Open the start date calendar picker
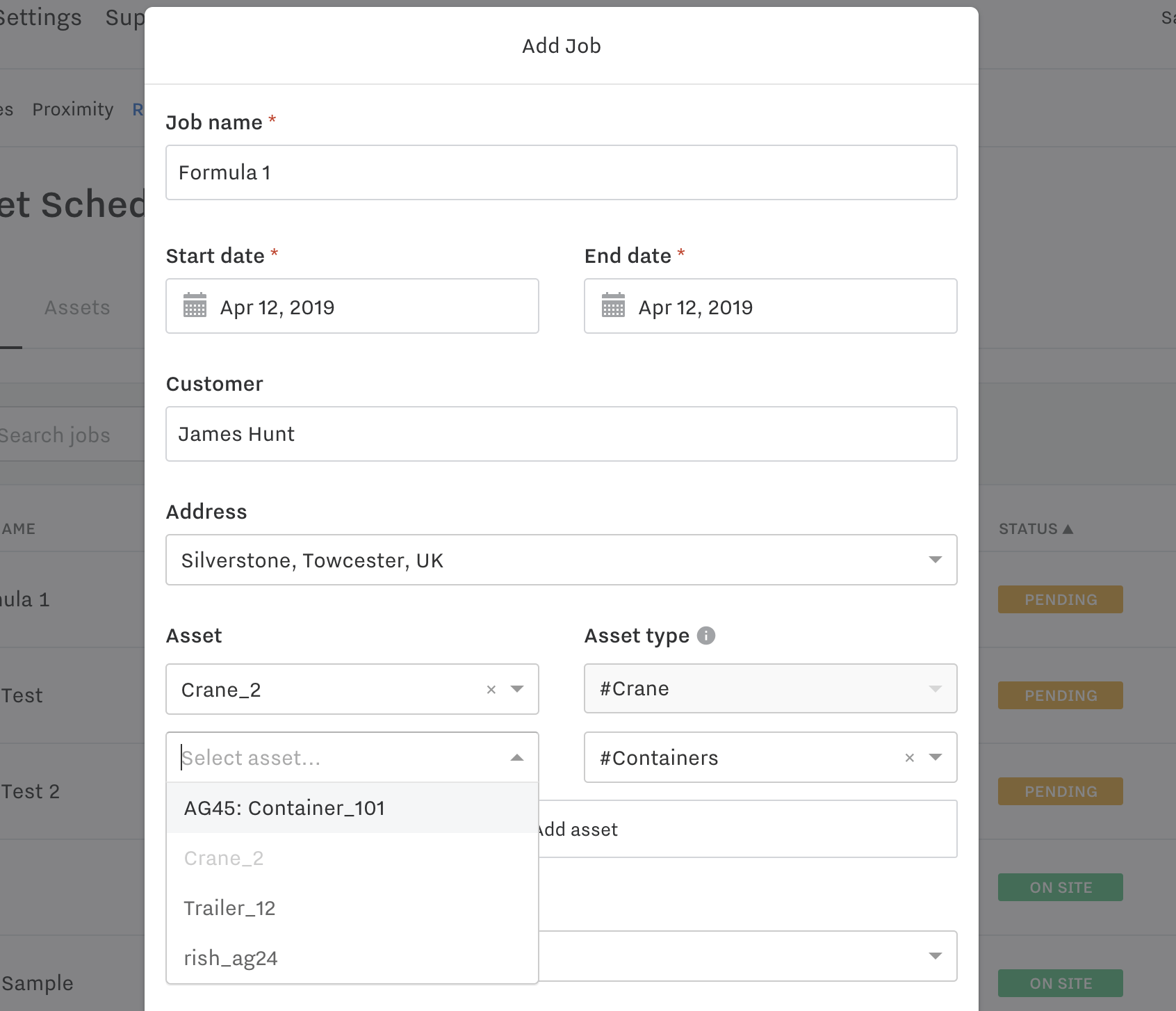 coord(196,306)
